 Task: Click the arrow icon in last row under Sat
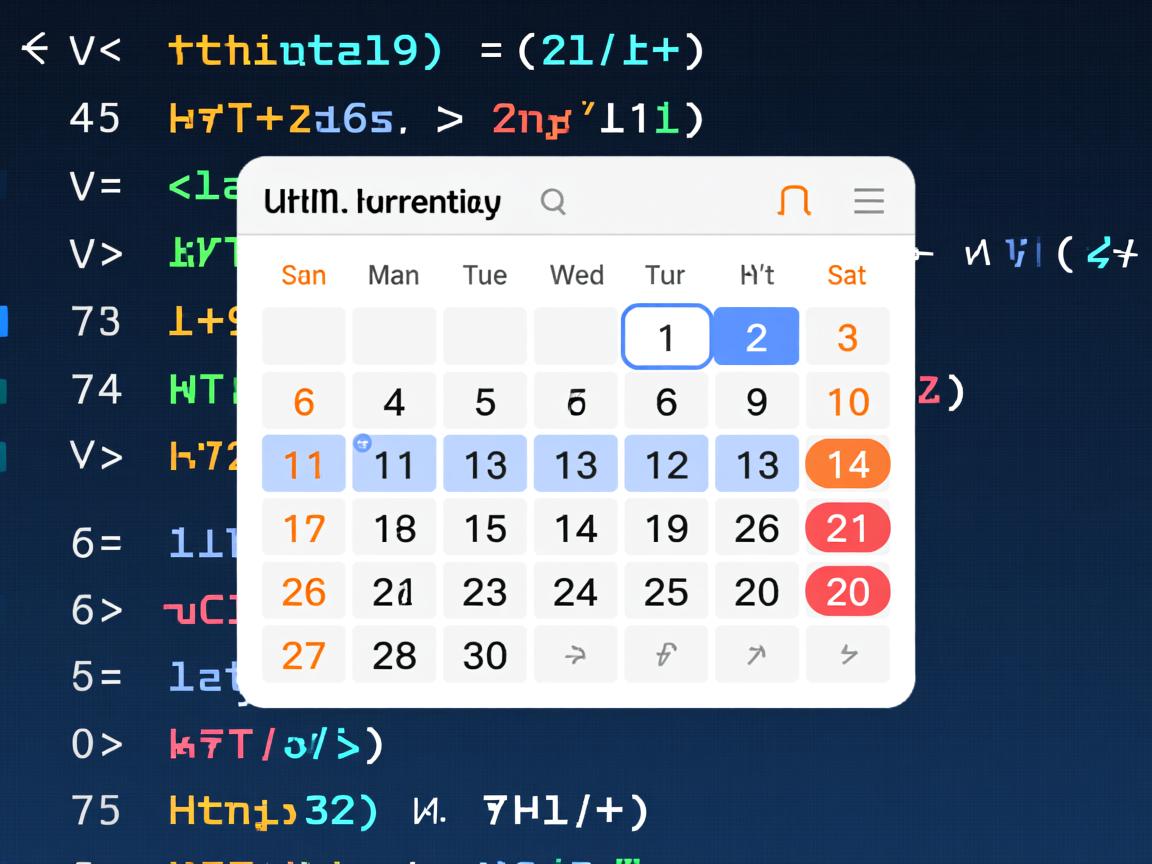(847, 655)
